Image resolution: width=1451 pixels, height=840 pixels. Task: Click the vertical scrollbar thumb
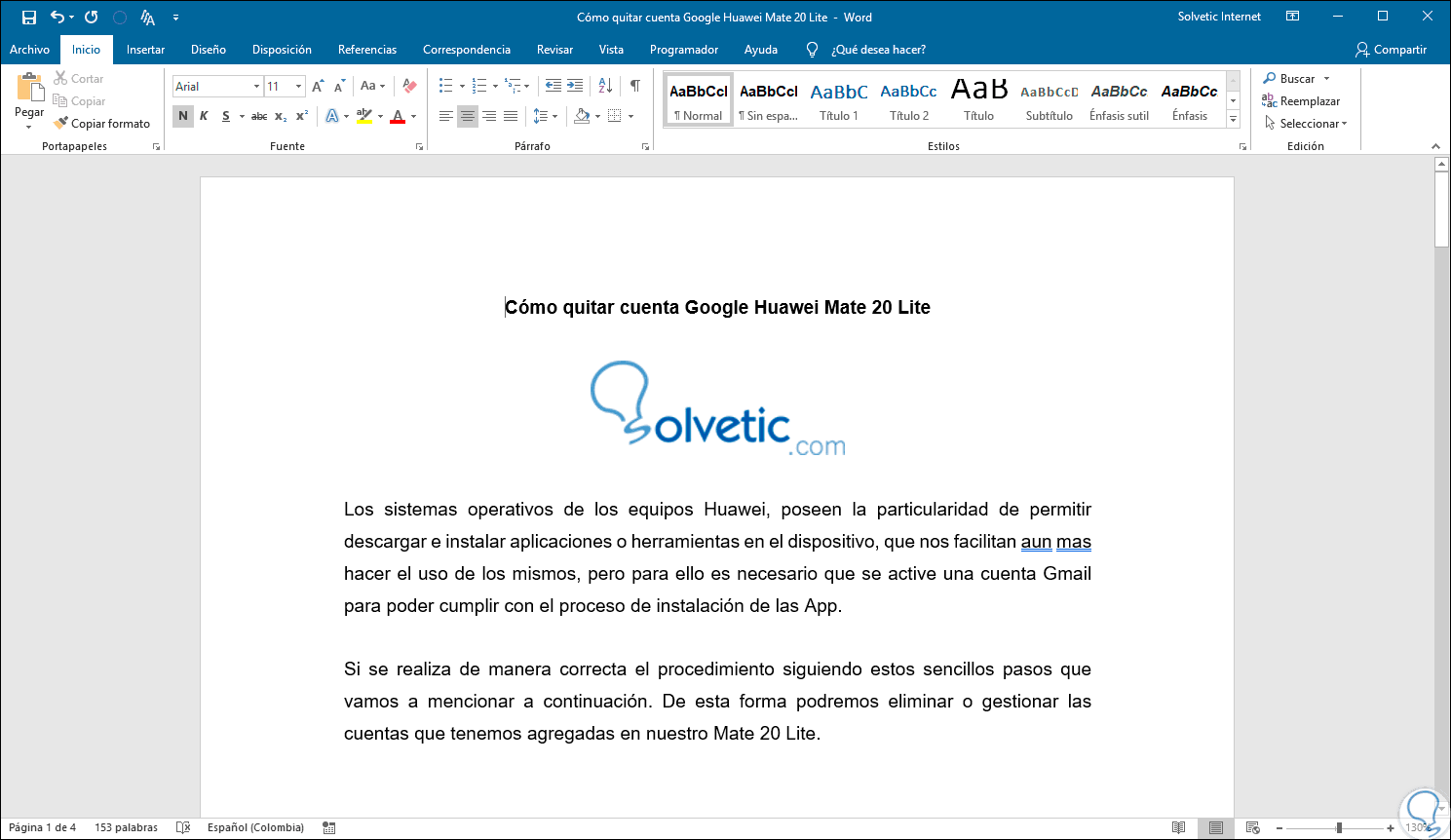[x=1442, y=211]
